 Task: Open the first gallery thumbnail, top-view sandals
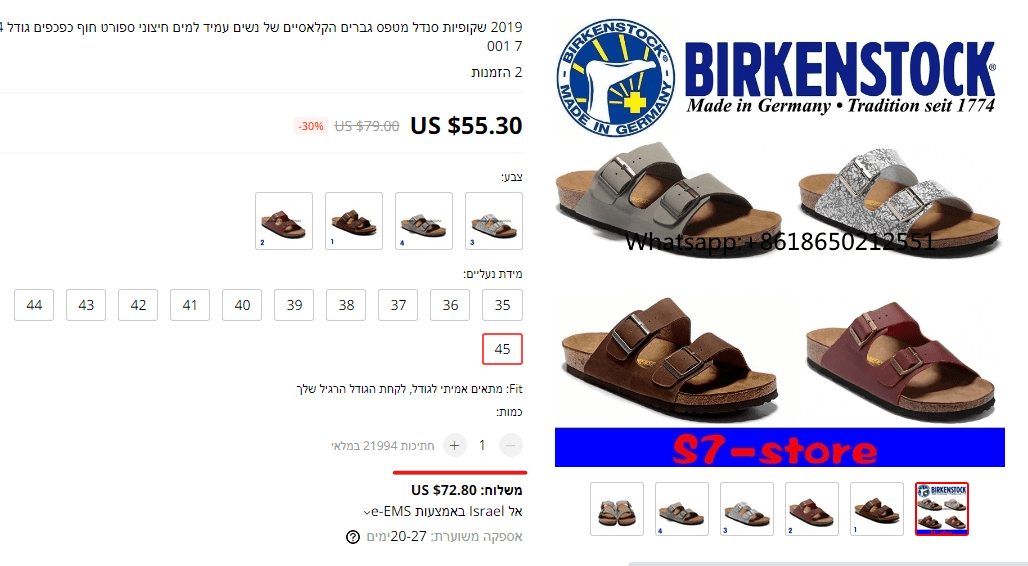point(617,509)
